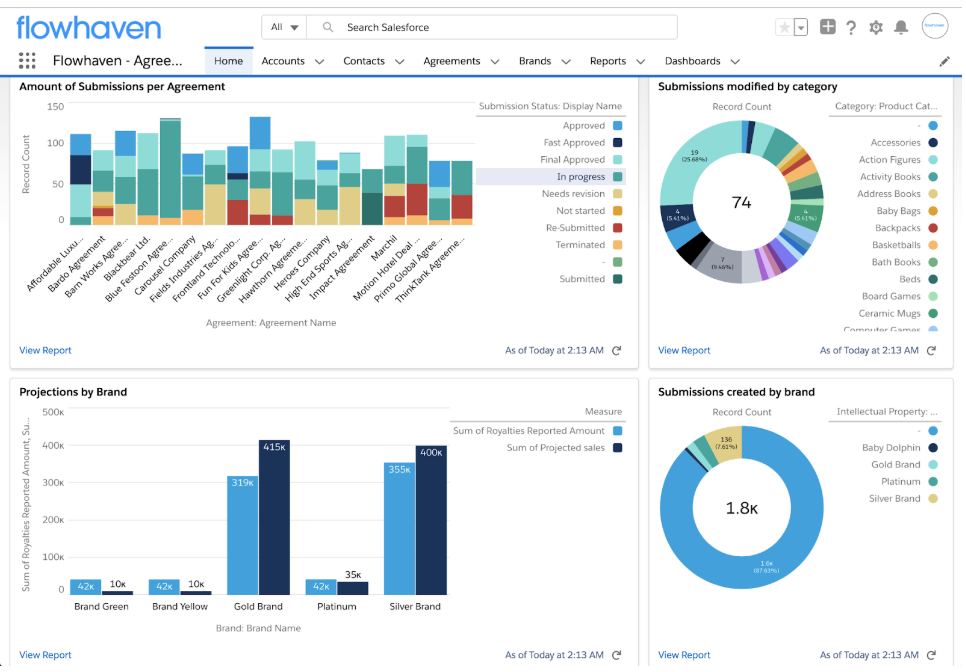This screenshot has width=966, height=672.
Task: Click the Gold Brand 415K projected sales bar
Action: point(274,517)
